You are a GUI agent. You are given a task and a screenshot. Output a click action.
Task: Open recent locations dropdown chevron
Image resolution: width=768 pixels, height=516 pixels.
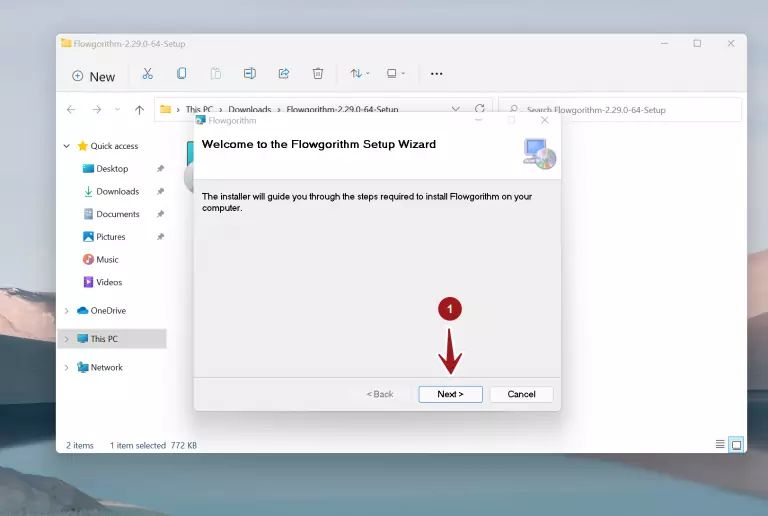point(118,110)
